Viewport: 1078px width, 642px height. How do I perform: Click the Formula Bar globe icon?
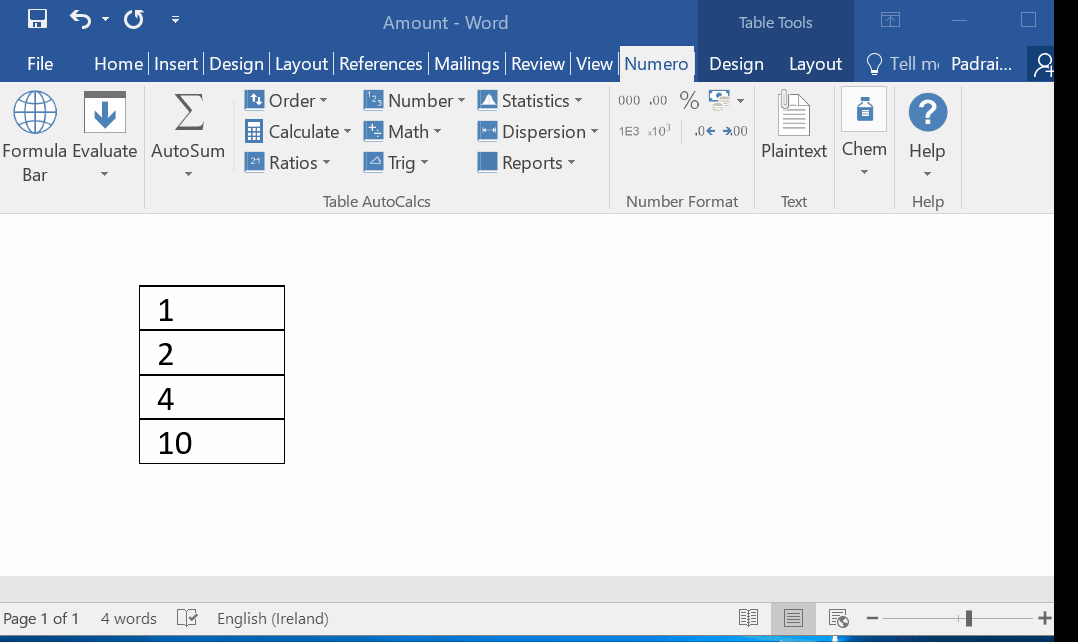tap(34, 112)
